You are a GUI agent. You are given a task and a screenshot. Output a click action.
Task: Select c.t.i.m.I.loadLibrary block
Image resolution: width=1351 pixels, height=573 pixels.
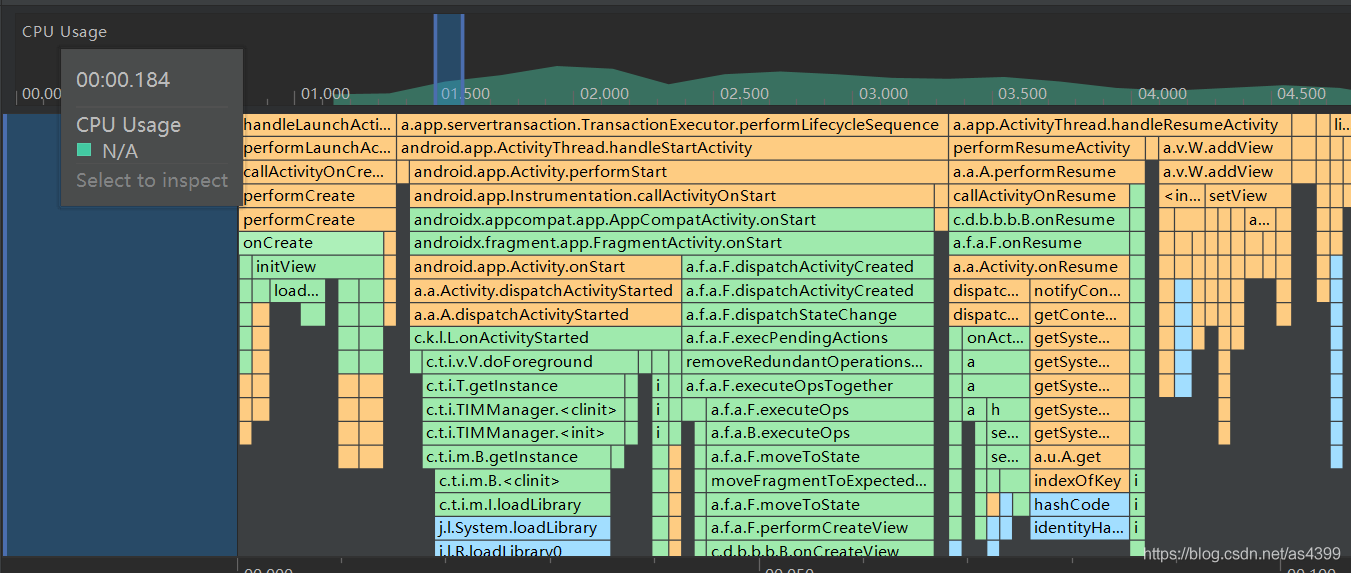[522, 505]
